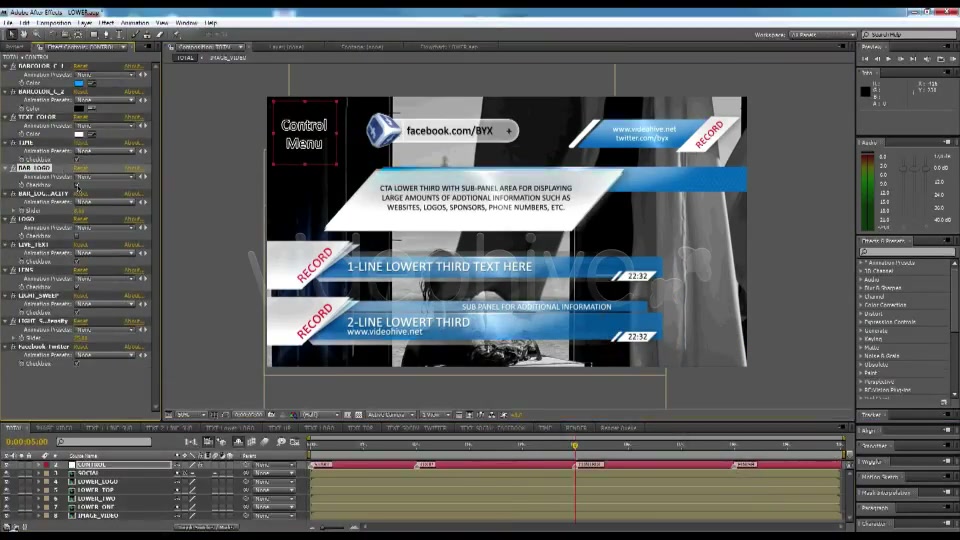Select the Eraser tool
The height and width of the screenshot is (540, 960).
(160, 35)
